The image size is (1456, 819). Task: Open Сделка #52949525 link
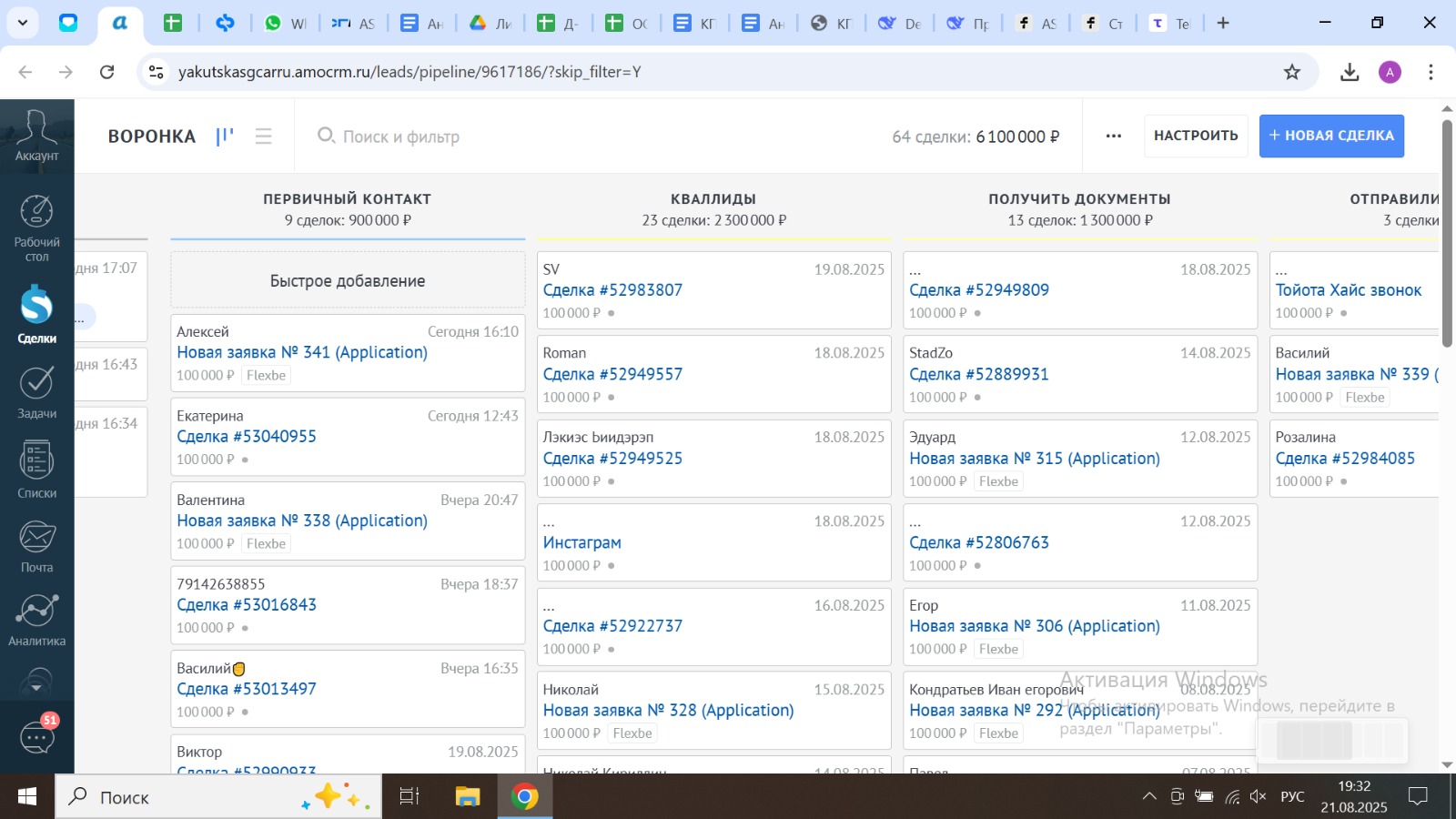pos(612,458)
